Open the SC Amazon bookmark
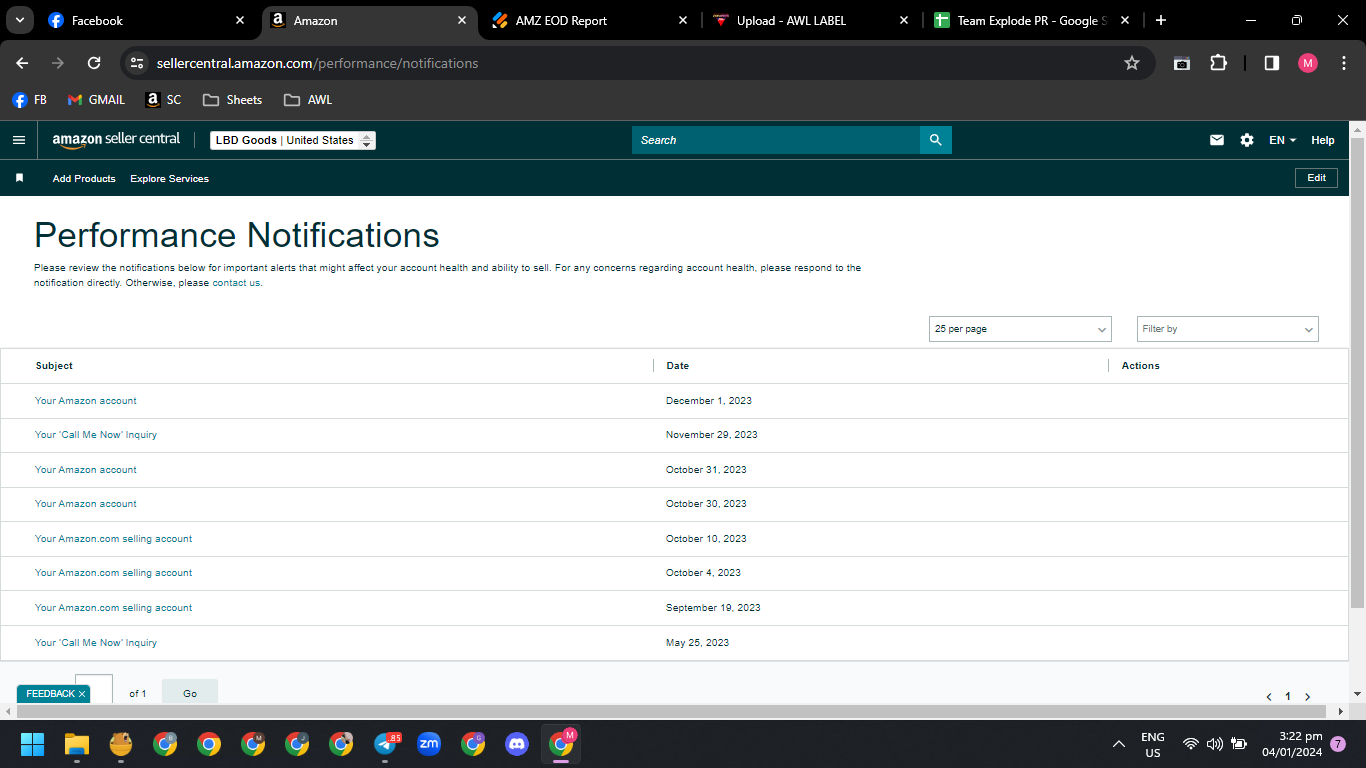1366x768 pixels. (x=164, y=100)
